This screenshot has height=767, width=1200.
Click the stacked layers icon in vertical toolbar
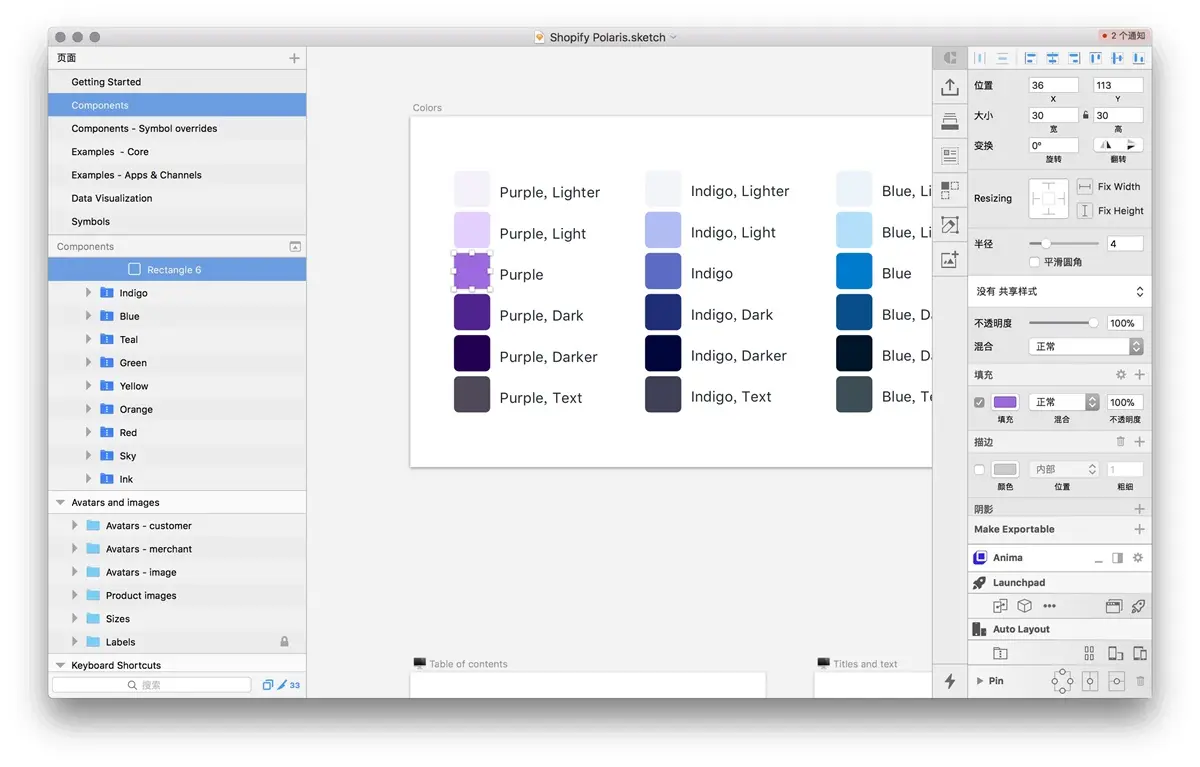949,122
